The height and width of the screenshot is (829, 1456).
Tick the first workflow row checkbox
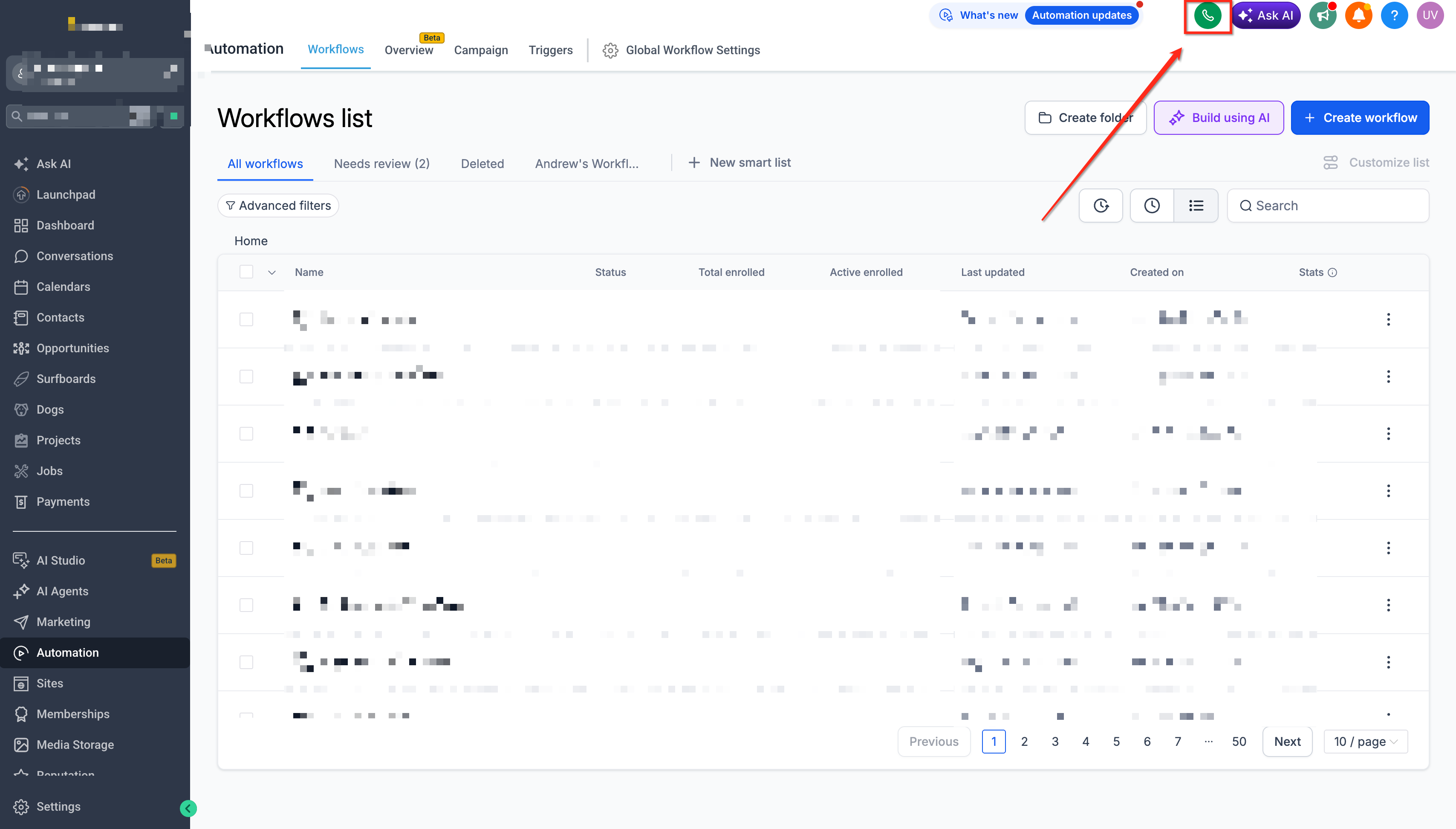tap(246, 319)
